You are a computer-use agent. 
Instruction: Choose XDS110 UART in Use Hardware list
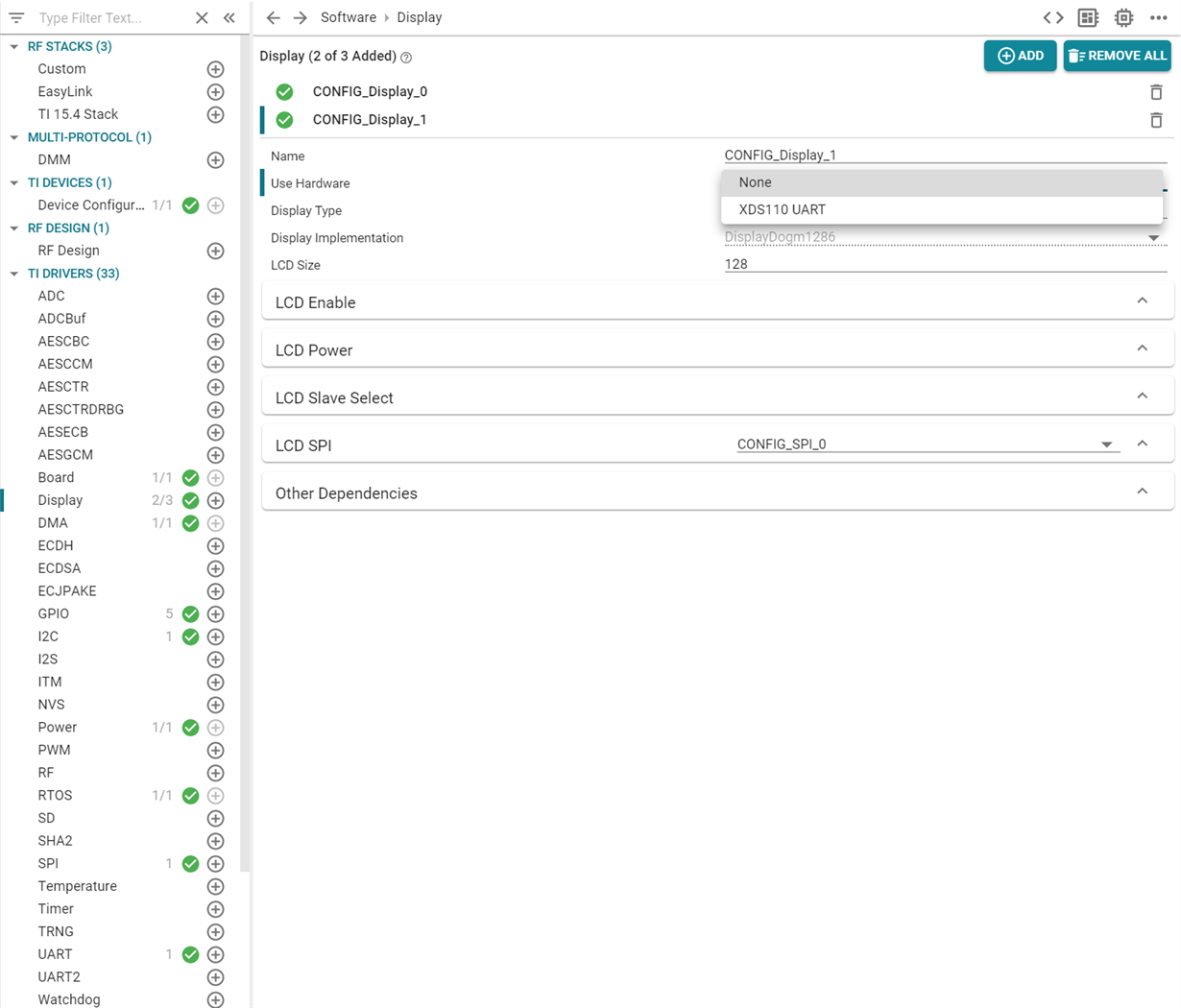tap(942, 209)
